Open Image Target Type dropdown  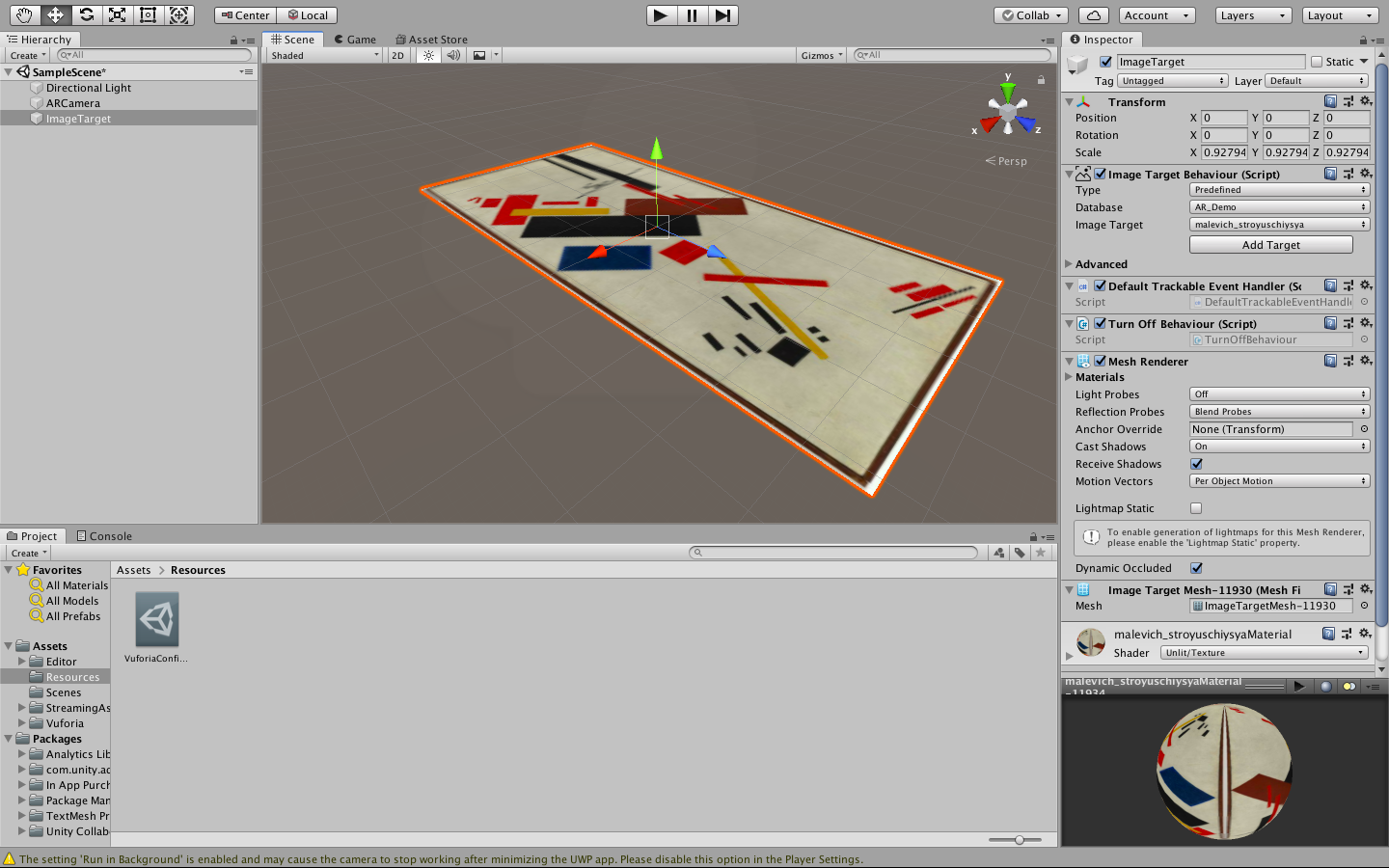tap(1279, 190)
